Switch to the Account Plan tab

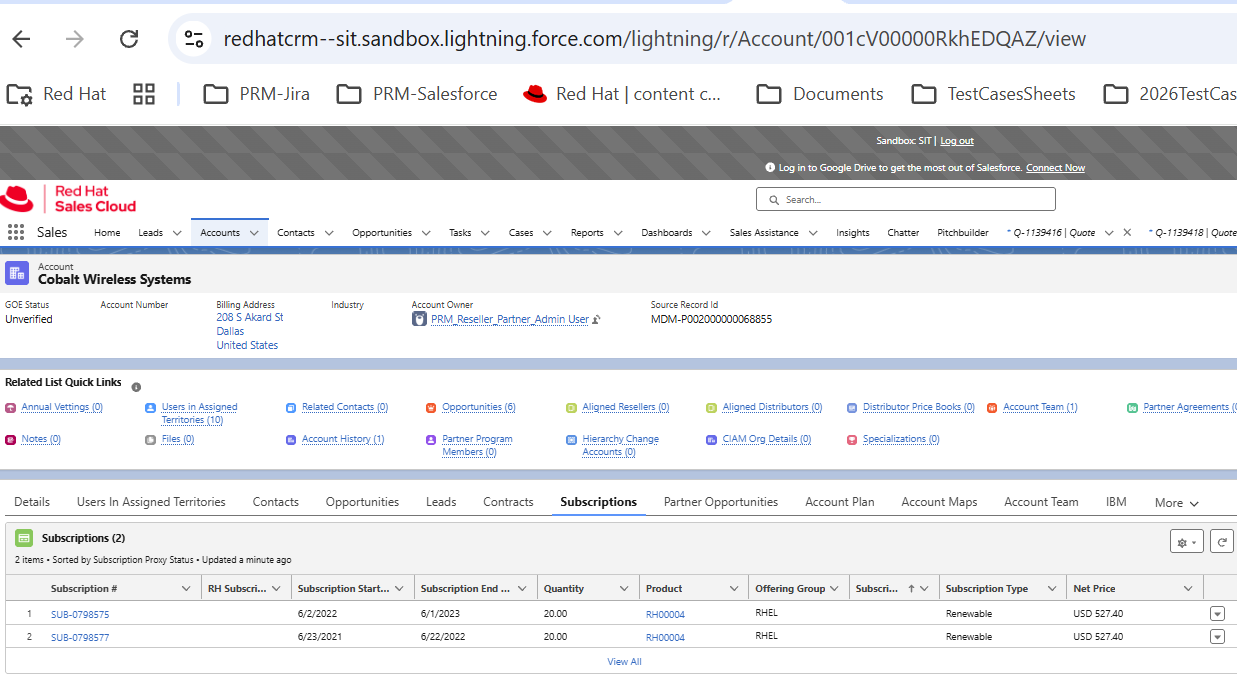point(840,502)
